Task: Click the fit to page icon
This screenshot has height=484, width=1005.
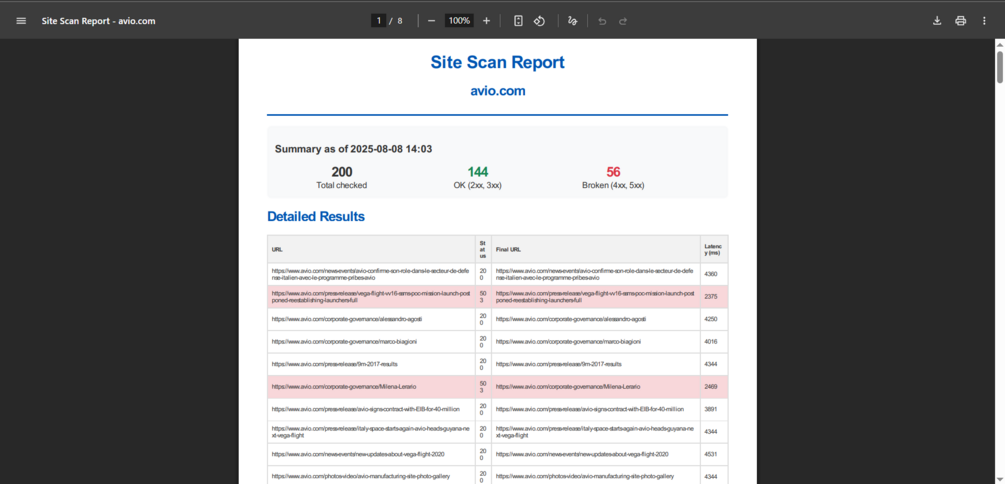Action: pos(519,21)
